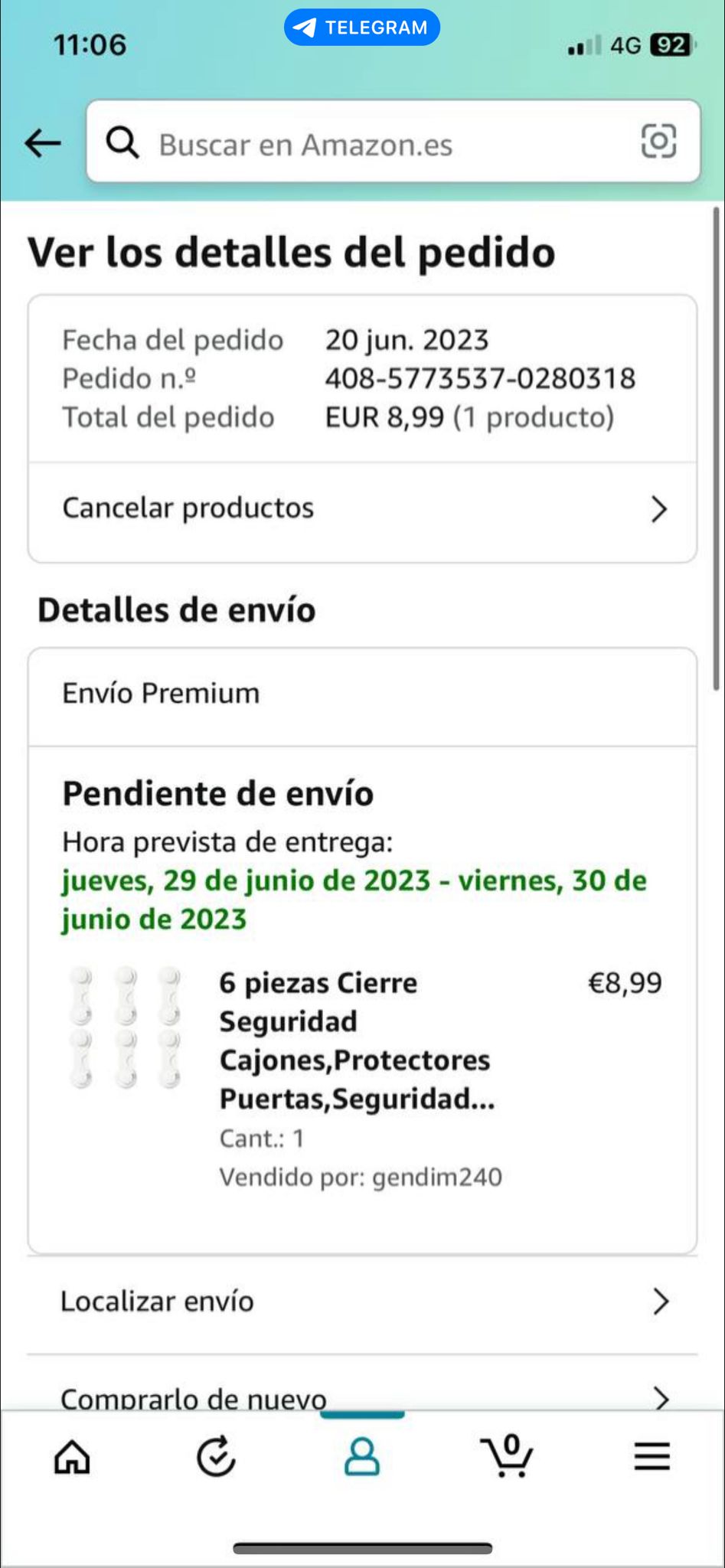725x1568 pixels.
Task: Open the Buy Again refresh icon
Action: pyautogui.click(x=216, y=1456)
